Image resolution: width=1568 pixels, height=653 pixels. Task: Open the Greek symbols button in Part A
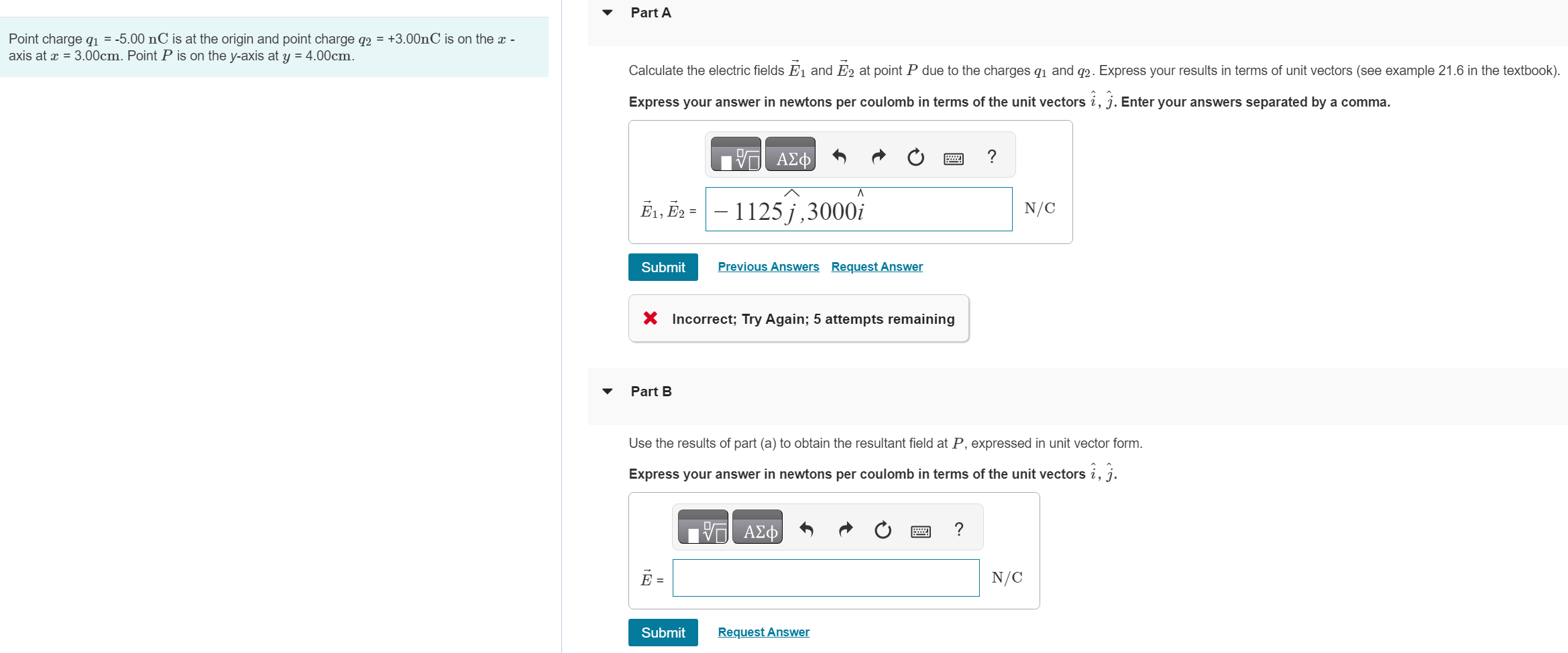click(x=791, y=154)
